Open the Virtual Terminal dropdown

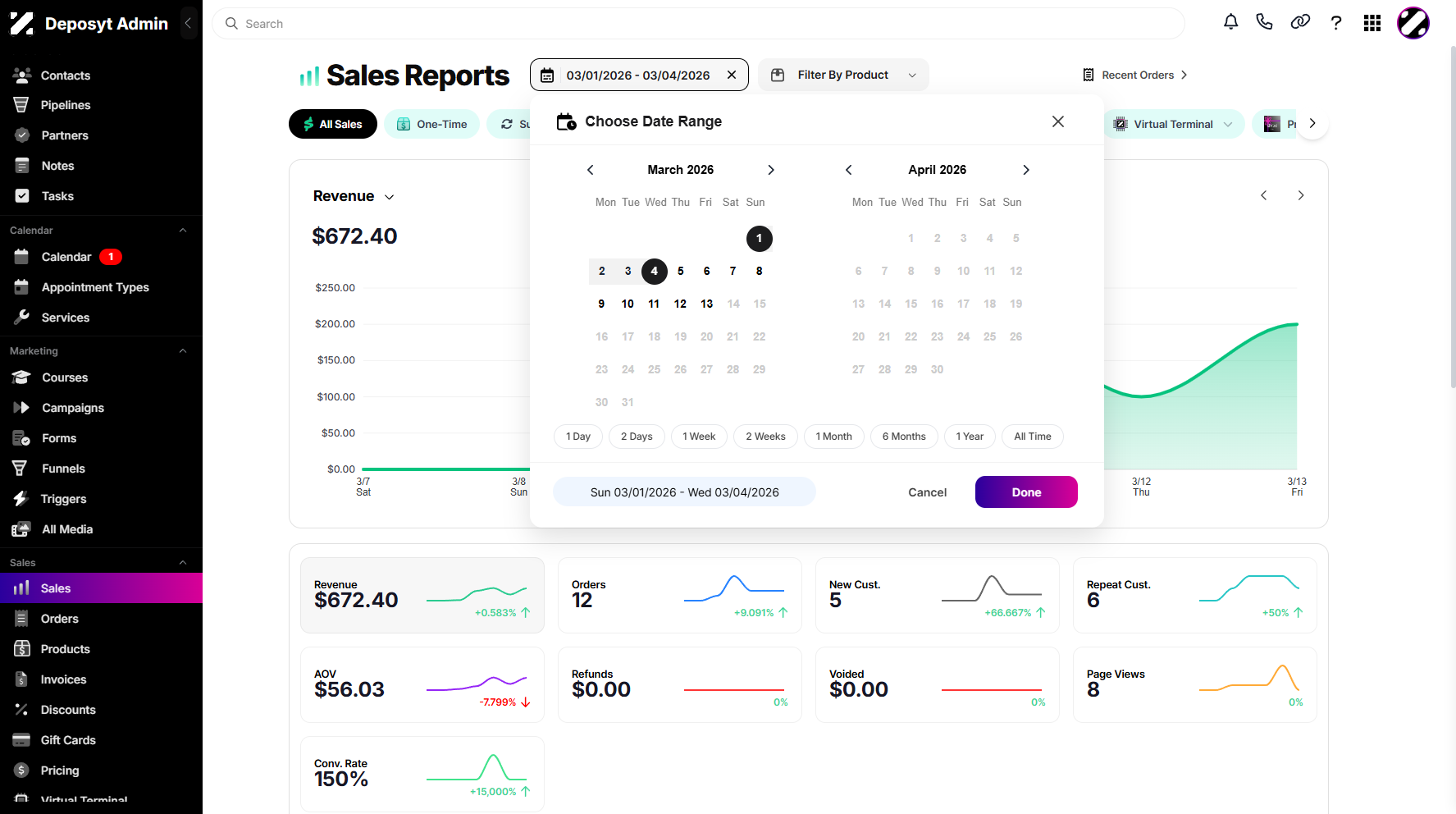(x=1173, y=124)
